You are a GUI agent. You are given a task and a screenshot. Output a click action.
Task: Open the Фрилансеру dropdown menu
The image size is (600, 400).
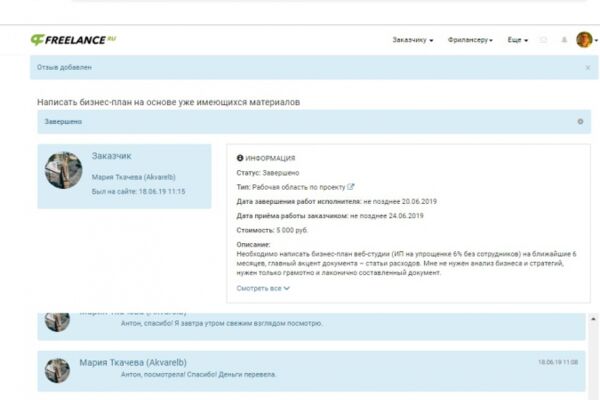[470, 40]
